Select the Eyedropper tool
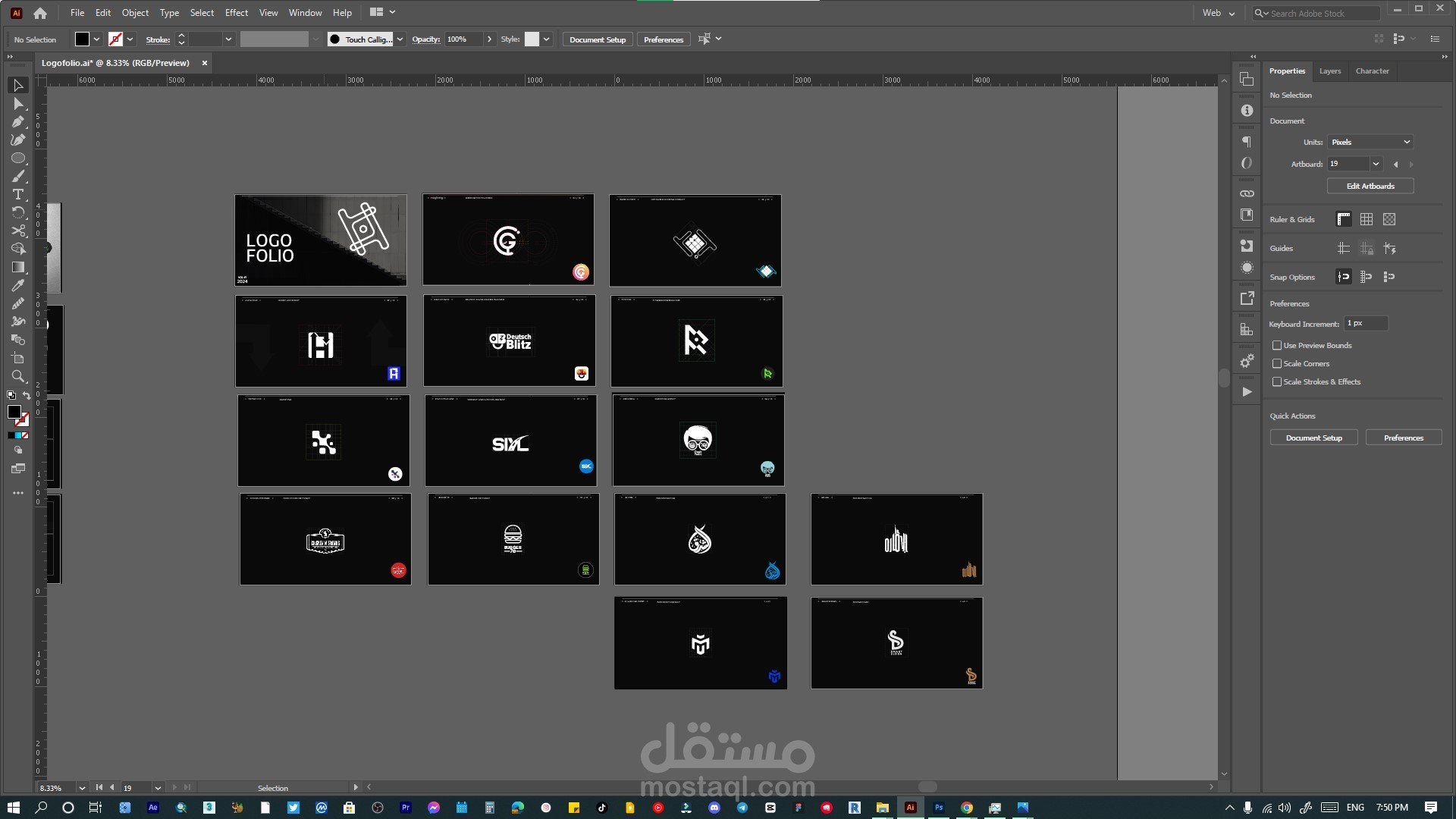The height and width of the screenshot is (819, 1456). tap(18, 286)
